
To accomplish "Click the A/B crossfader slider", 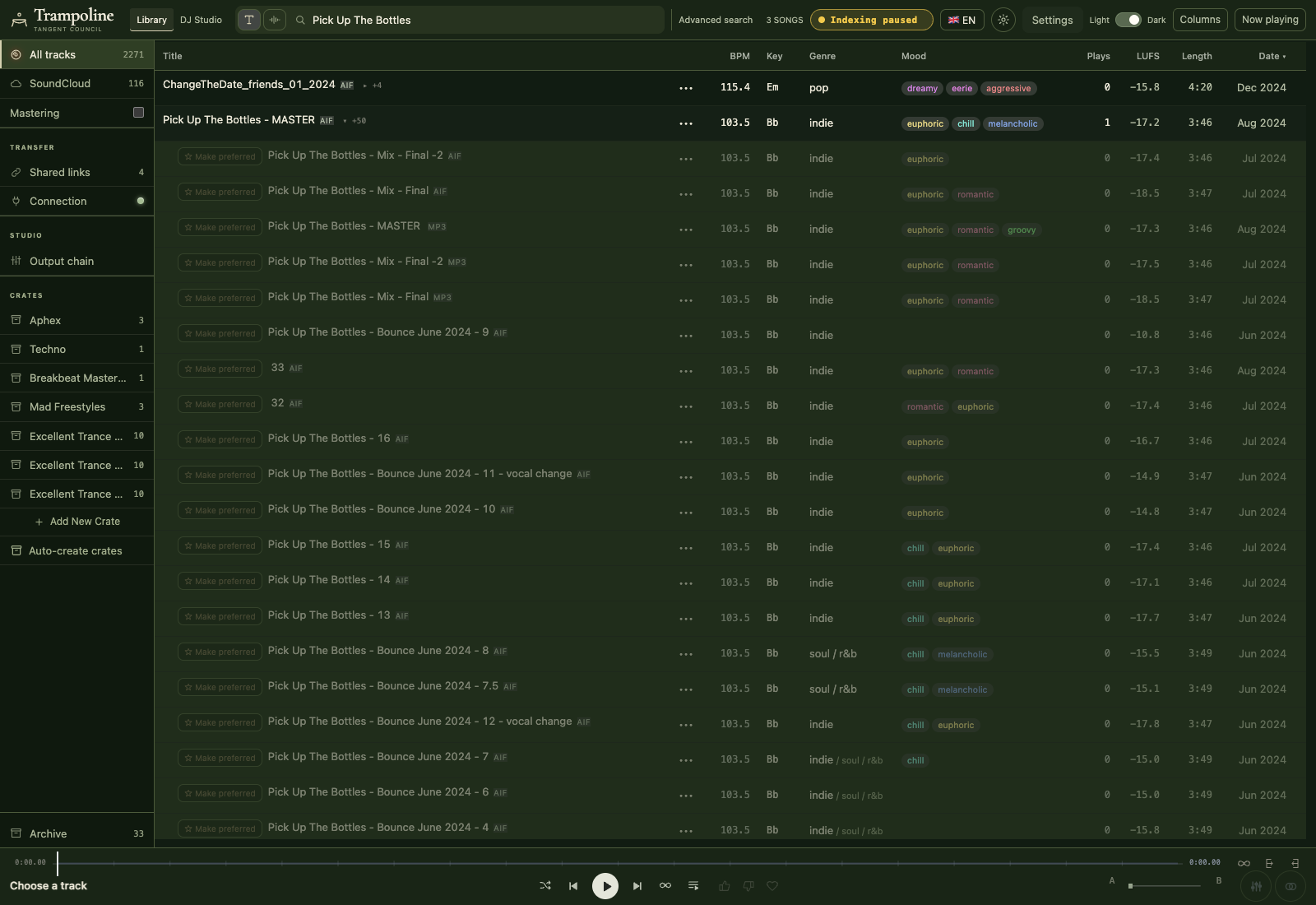I will [x=1165, y=885].
